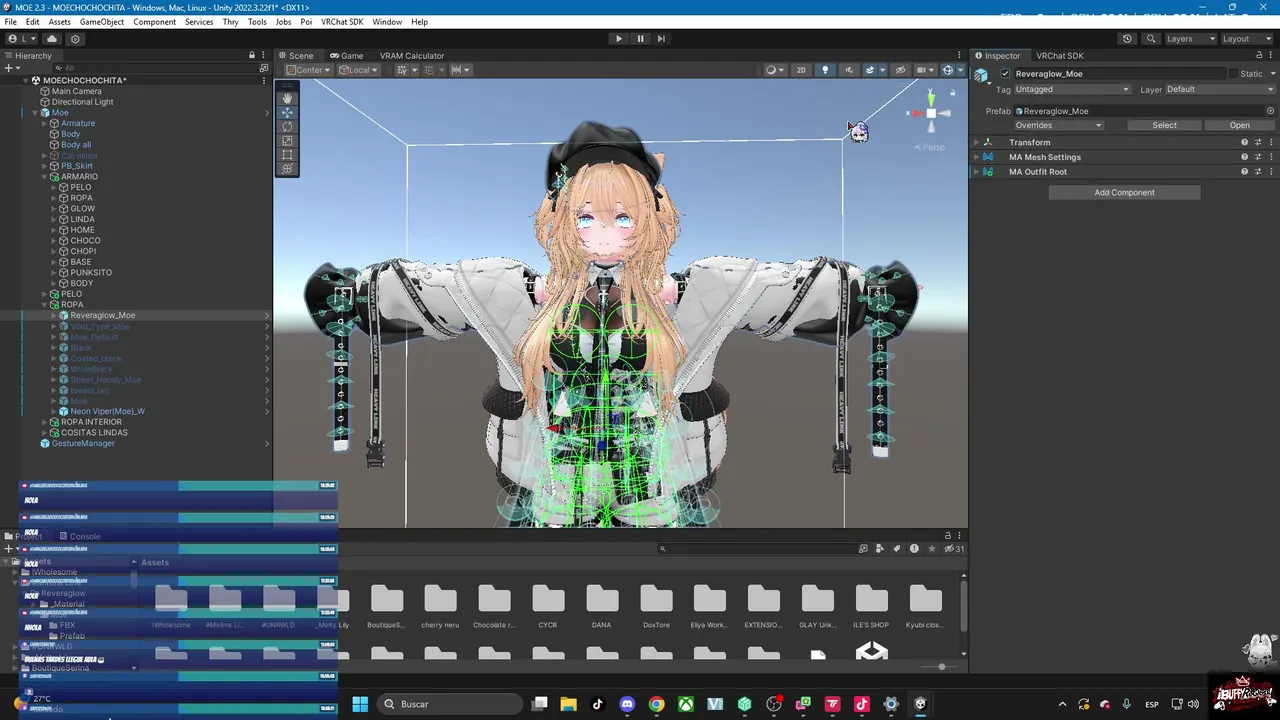Viewport: 1280px width, 720px height.
Task: Select the Move tool in Scene toolbar
Action: pyautogui.click(x=287, y=112)
